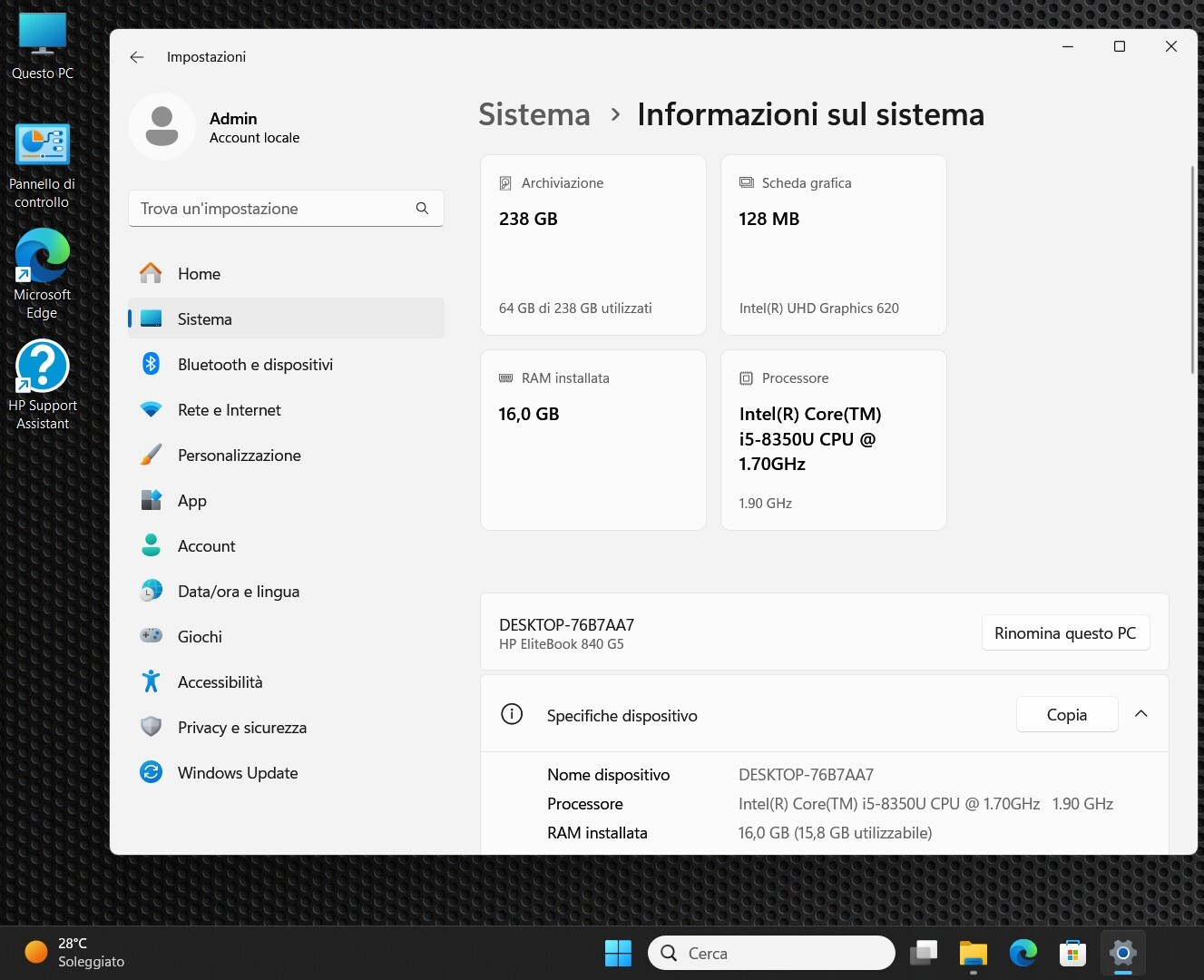Screen dimensions: 1204x980
Task: Click the Accessibilità figure icon
Action: (151, 681)
